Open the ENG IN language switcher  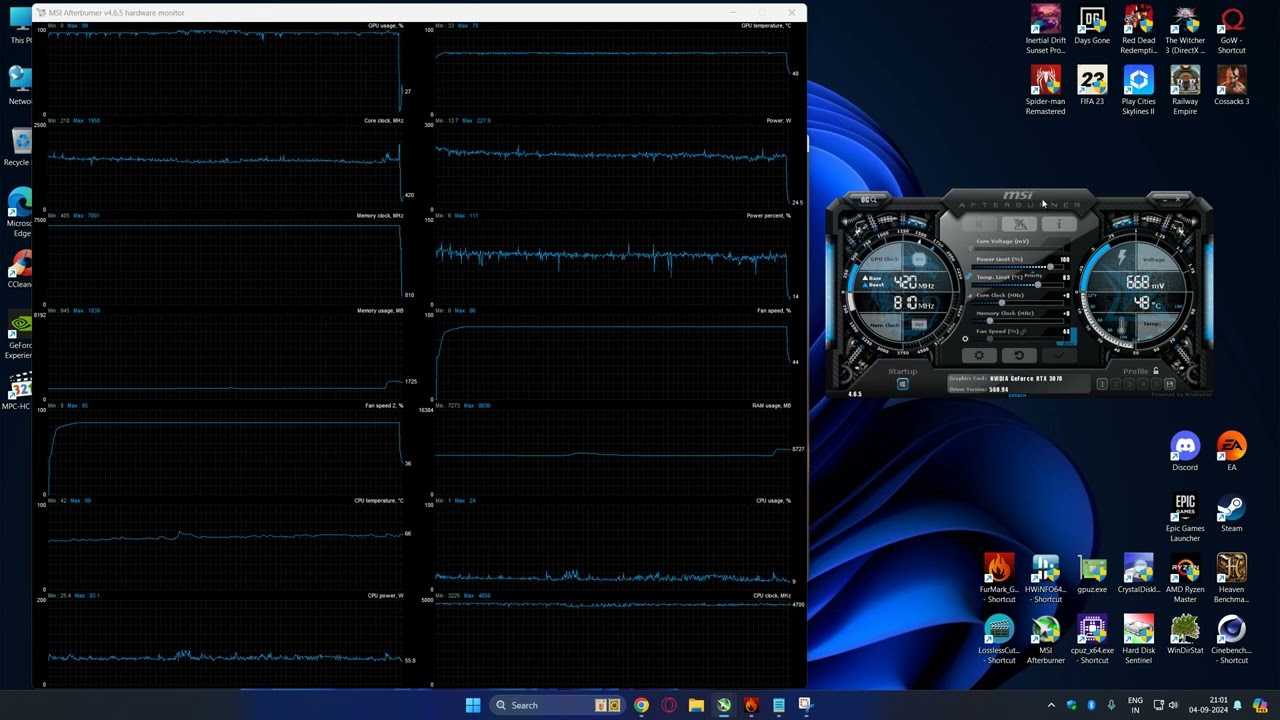1135,705
